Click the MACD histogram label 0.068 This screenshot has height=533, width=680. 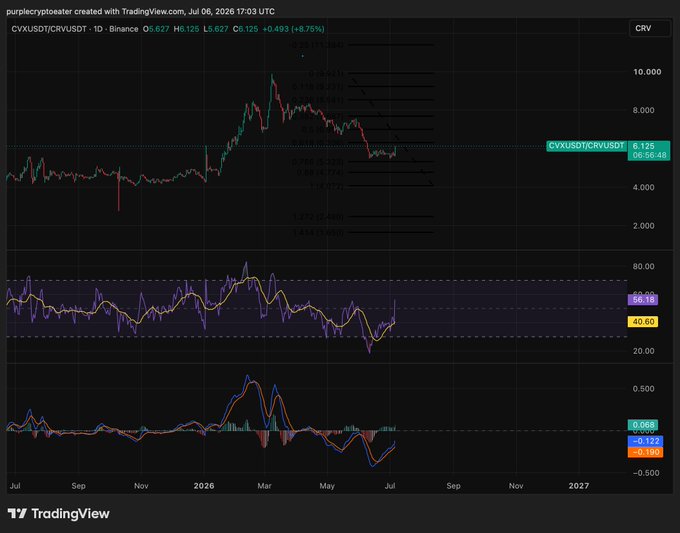tap(643, 425)
